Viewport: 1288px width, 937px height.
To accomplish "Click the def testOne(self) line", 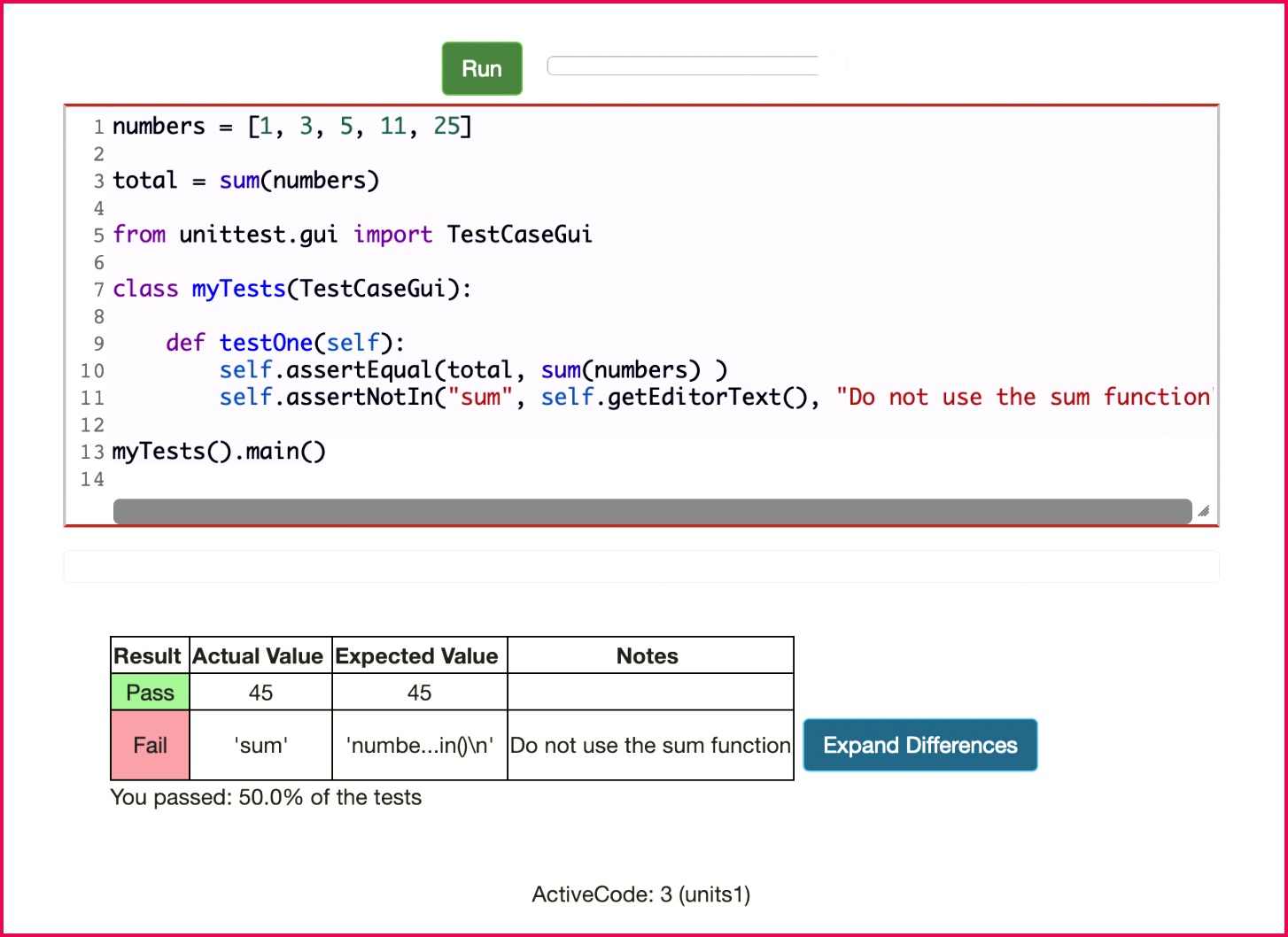I will click(285, 343).
